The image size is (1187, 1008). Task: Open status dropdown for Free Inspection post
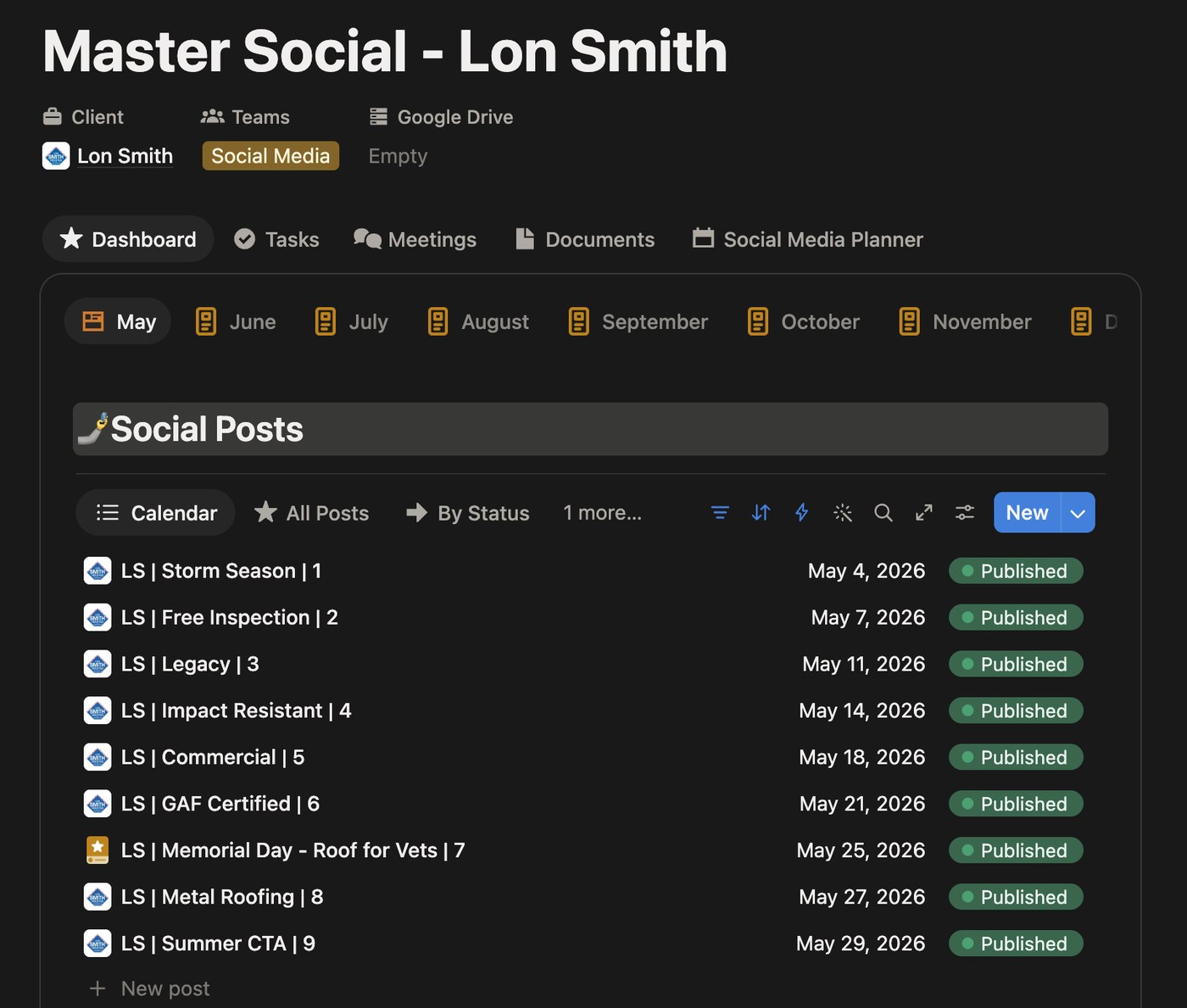click(x=1016, y=617)
